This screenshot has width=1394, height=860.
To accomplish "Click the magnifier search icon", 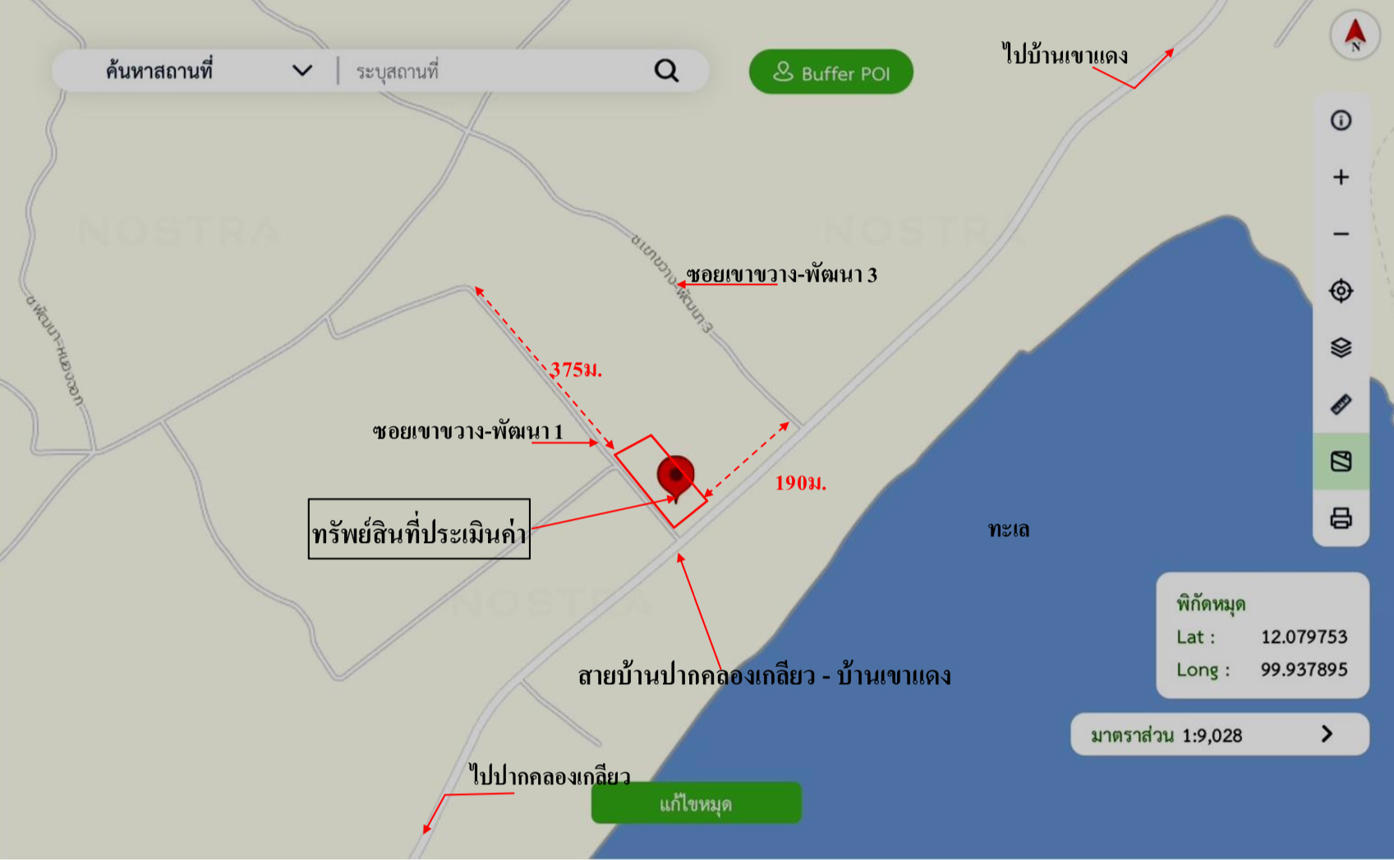I will pos(666,71).
